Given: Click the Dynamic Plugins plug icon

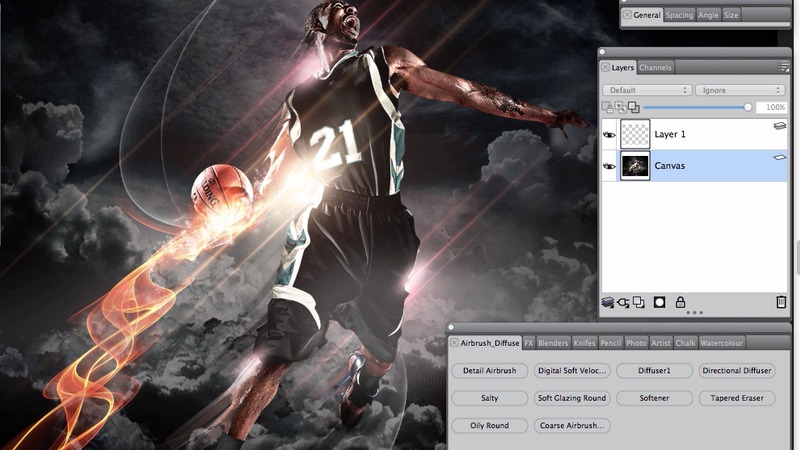Looking at the screenshot, I should (623, 303).
